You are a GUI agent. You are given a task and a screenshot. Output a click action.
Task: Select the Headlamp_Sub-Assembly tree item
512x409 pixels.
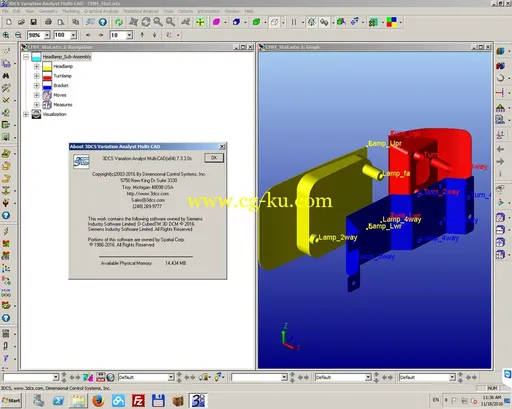click(67, 57)
